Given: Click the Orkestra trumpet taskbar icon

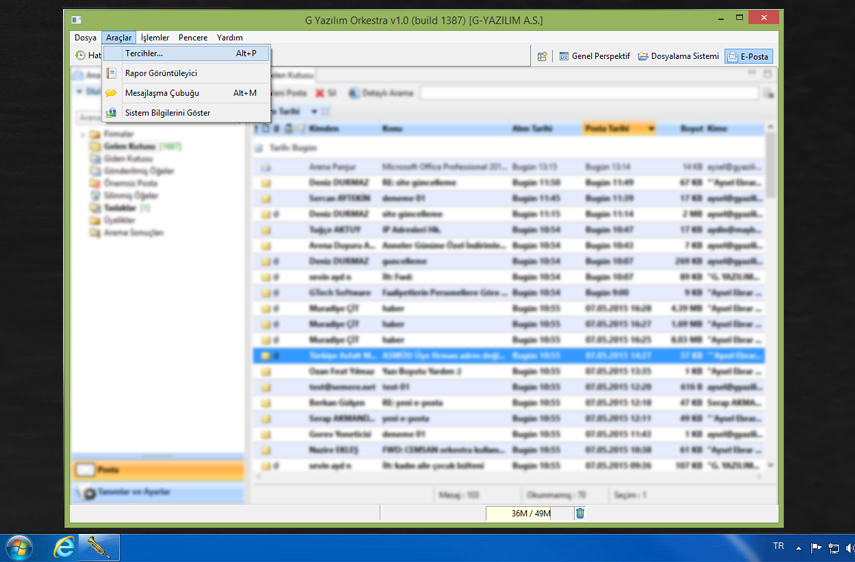Looking at the screenshot, I should [x=99, y=547].
